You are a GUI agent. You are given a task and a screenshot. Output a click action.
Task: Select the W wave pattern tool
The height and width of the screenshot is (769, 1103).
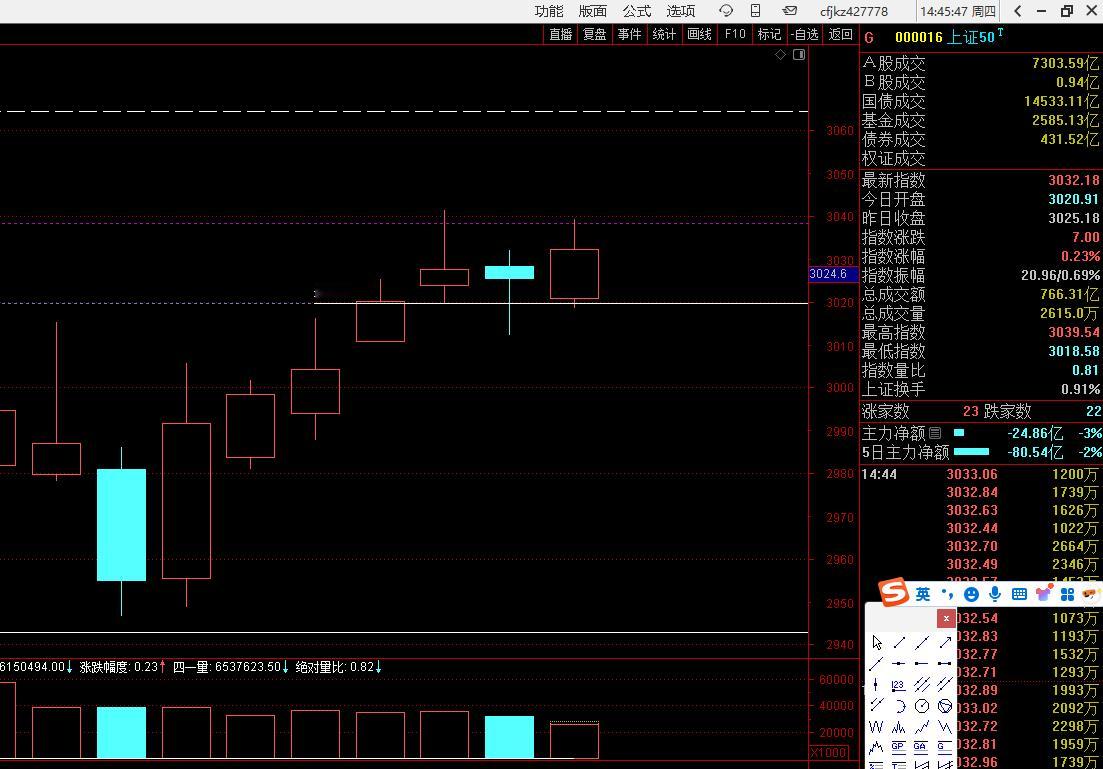(x=876, y=727)
